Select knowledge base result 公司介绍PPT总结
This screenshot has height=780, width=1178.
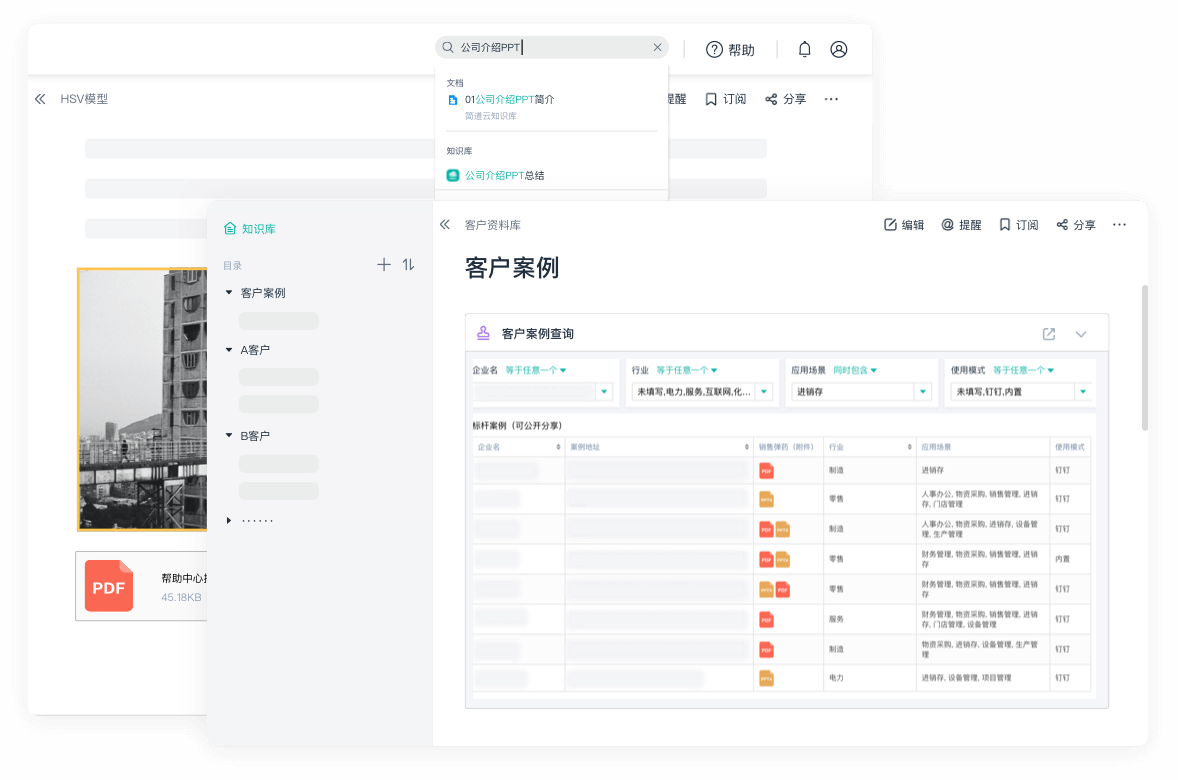coord(504,175)
